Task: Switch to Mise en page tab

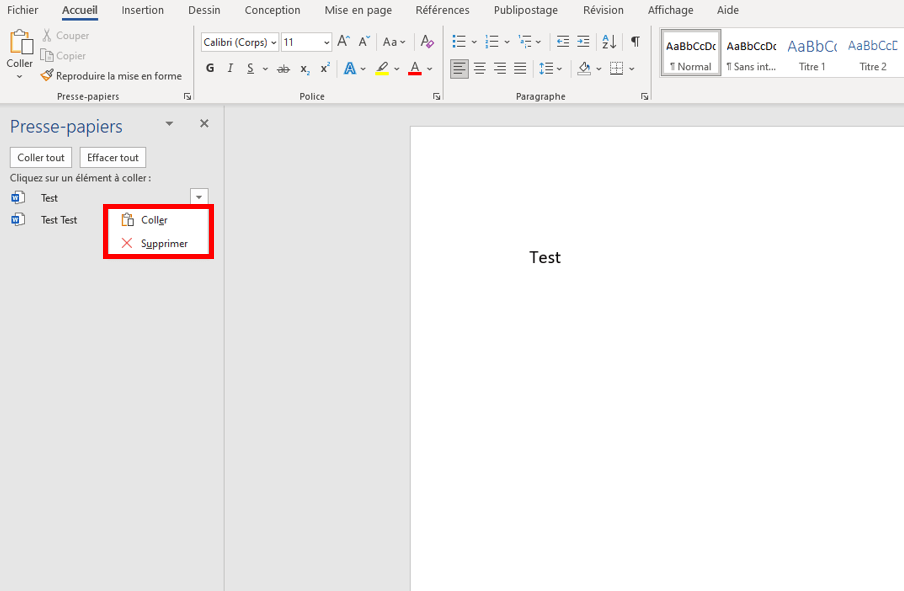Action: [x=358, y=10]
